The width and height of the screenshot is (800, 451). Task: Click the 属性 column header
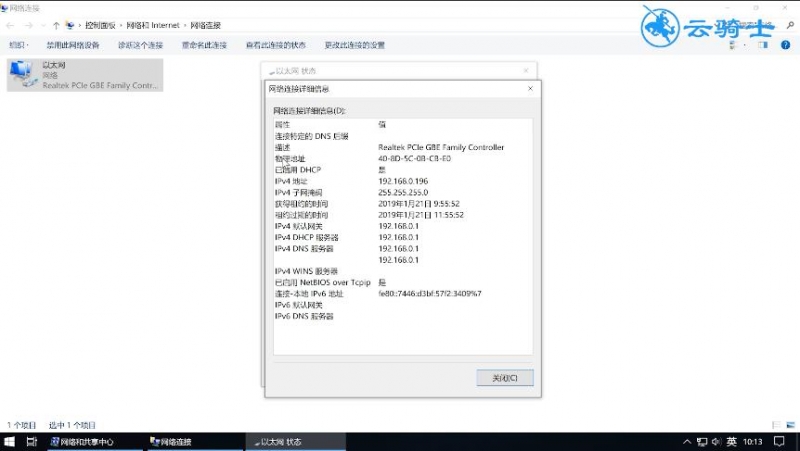point(283,124)
